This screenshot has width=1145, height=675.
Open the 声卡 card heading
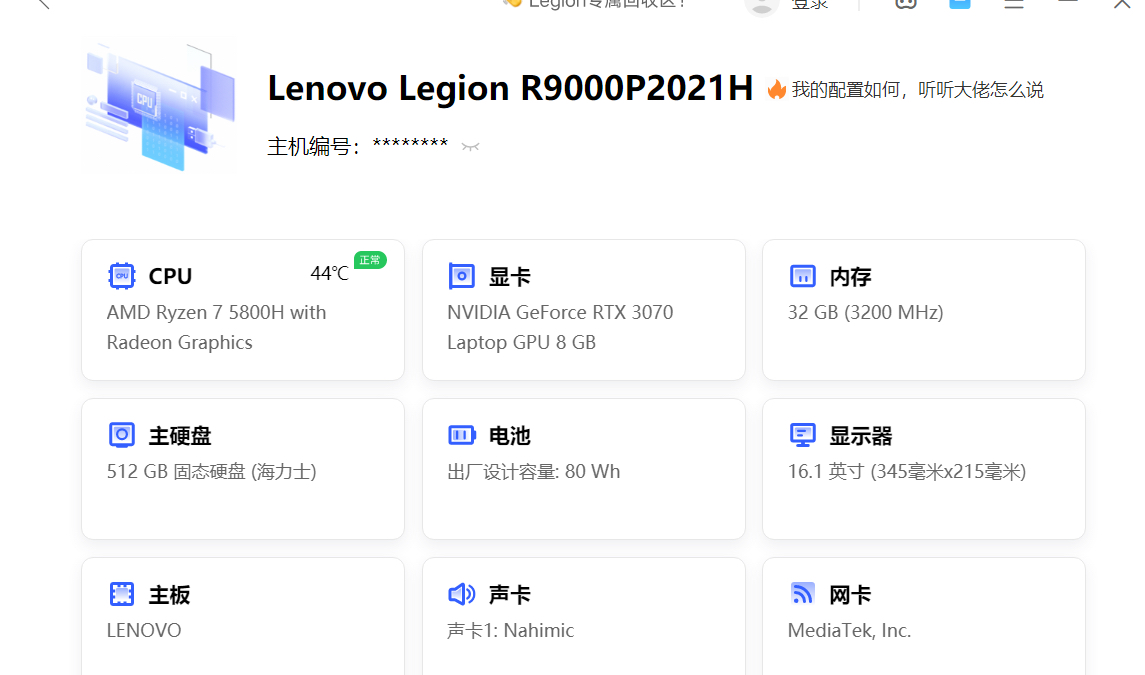coord(510,595)
